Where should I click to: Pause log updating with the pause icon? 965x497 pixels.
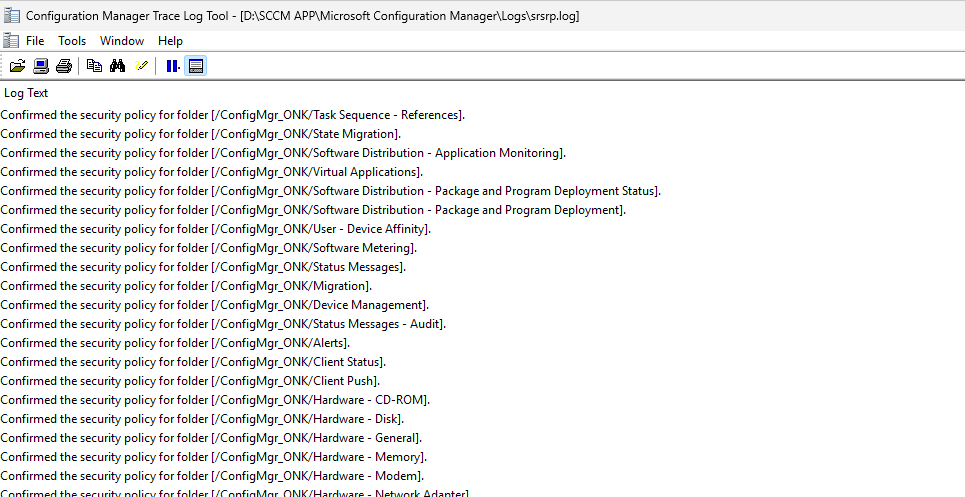pyautogui.click(x=173, y=66)
